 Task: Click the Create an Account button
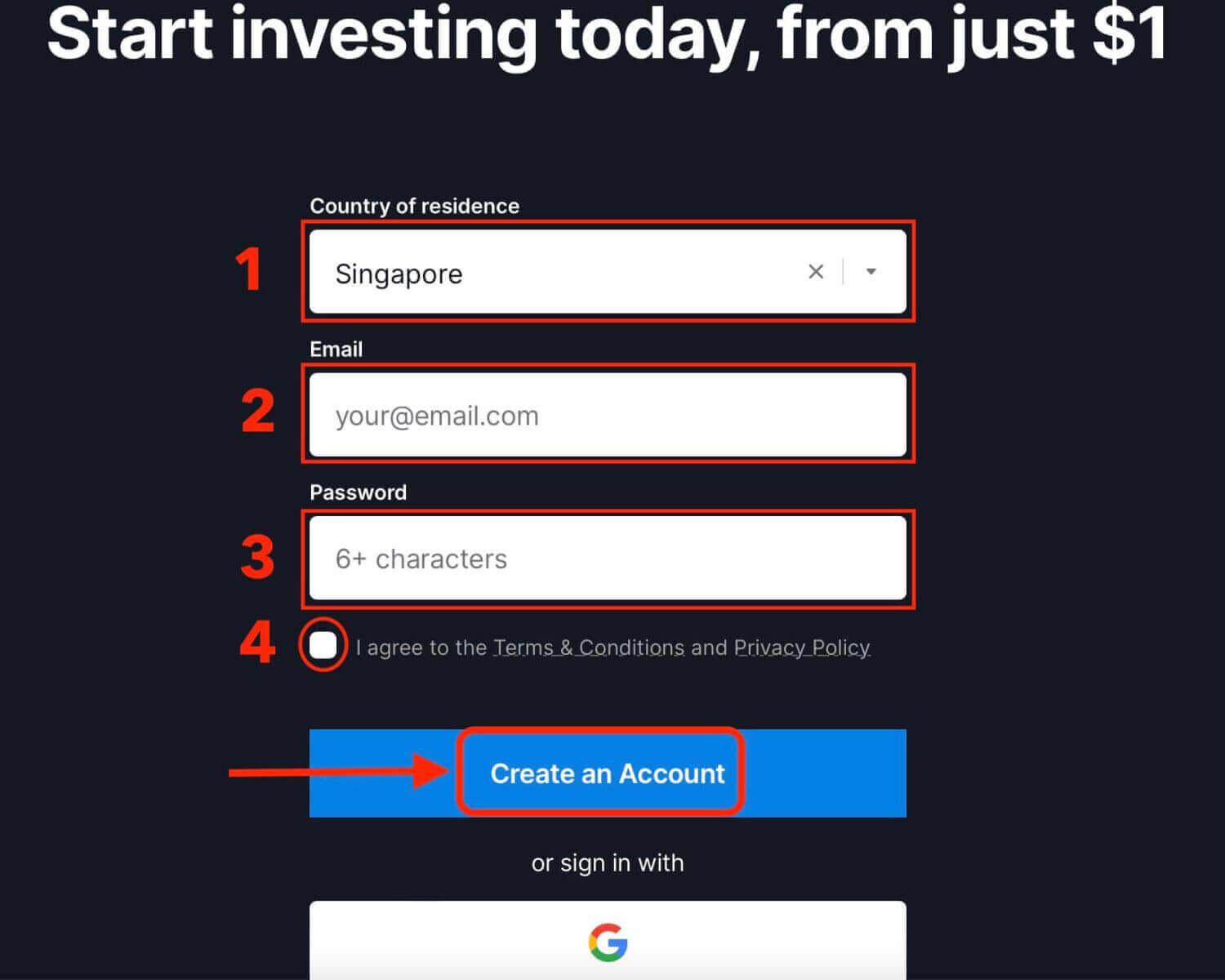(x=608, y=773)
